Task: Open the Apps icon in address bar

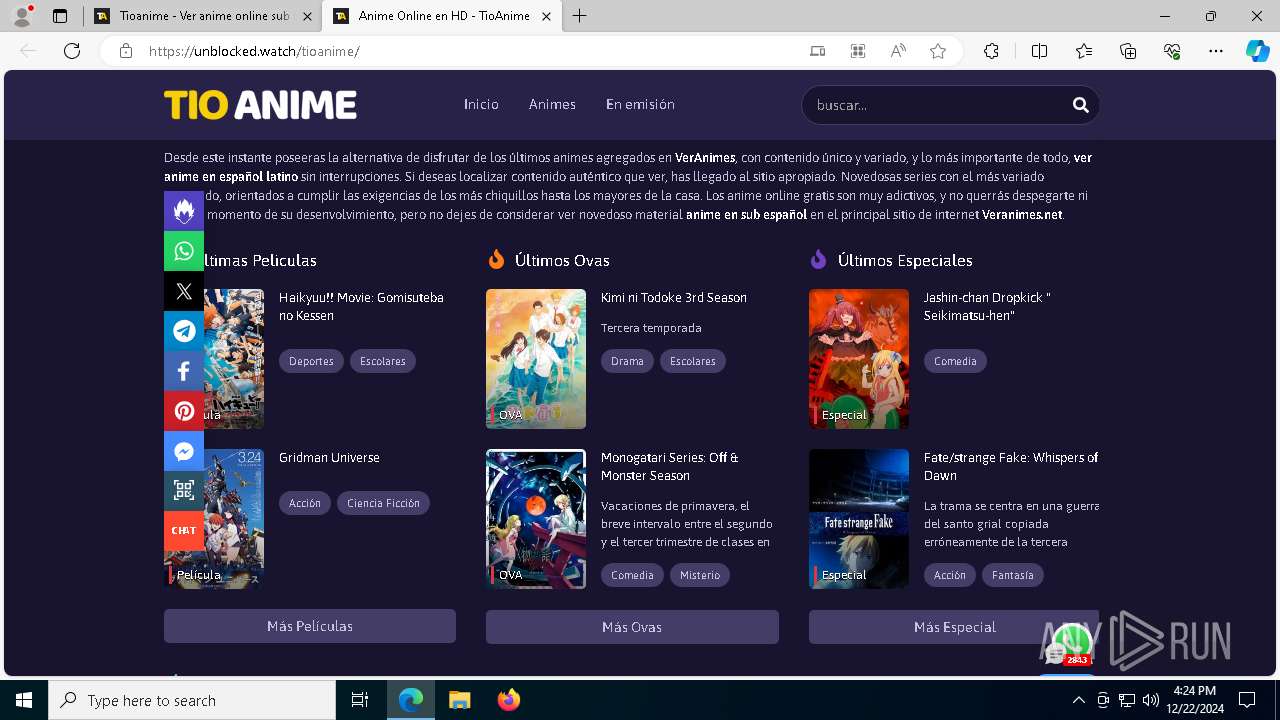Action: [x=858, y=51]
